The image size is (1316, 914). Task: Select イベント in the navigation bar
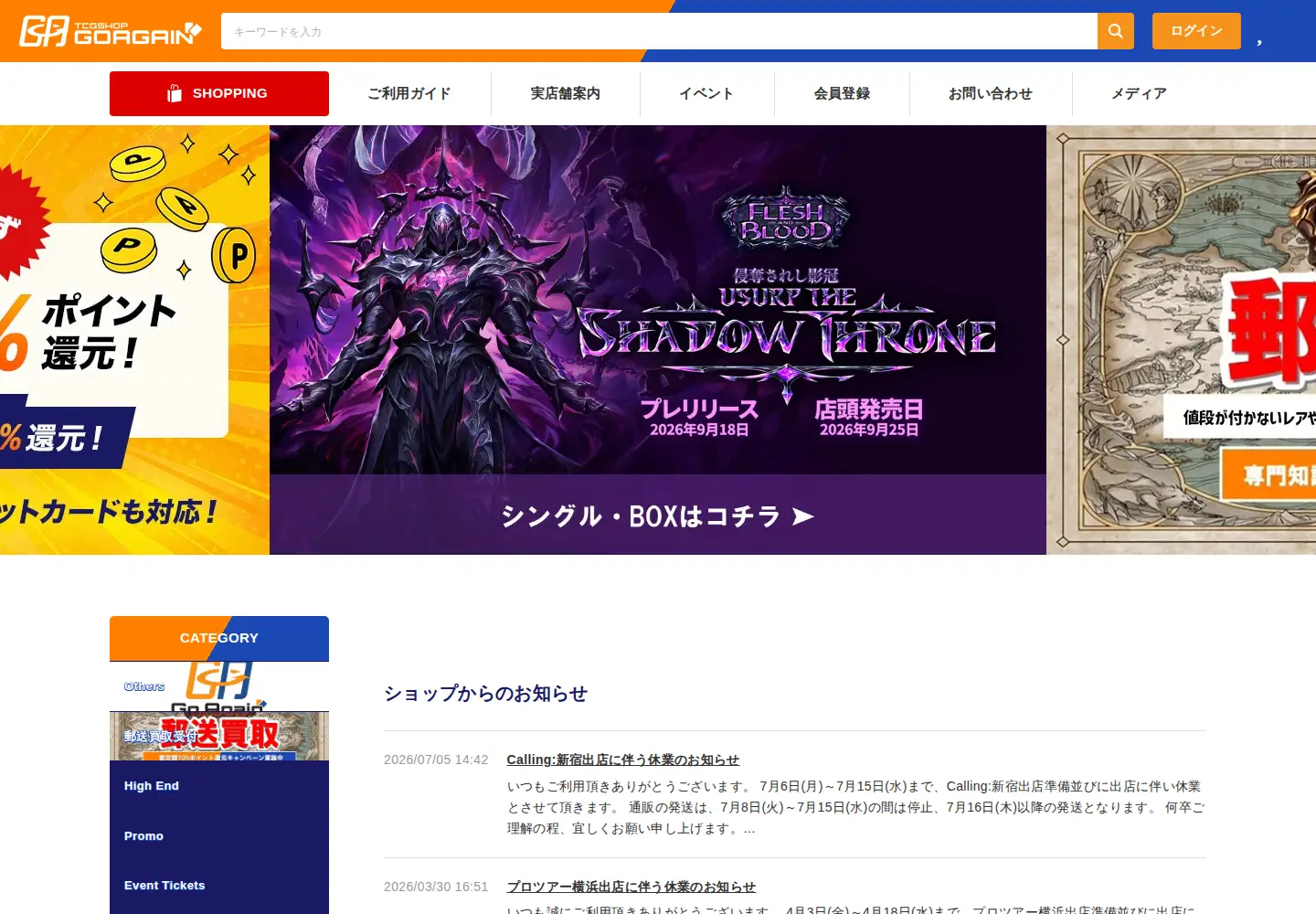[x=706, y=93]
